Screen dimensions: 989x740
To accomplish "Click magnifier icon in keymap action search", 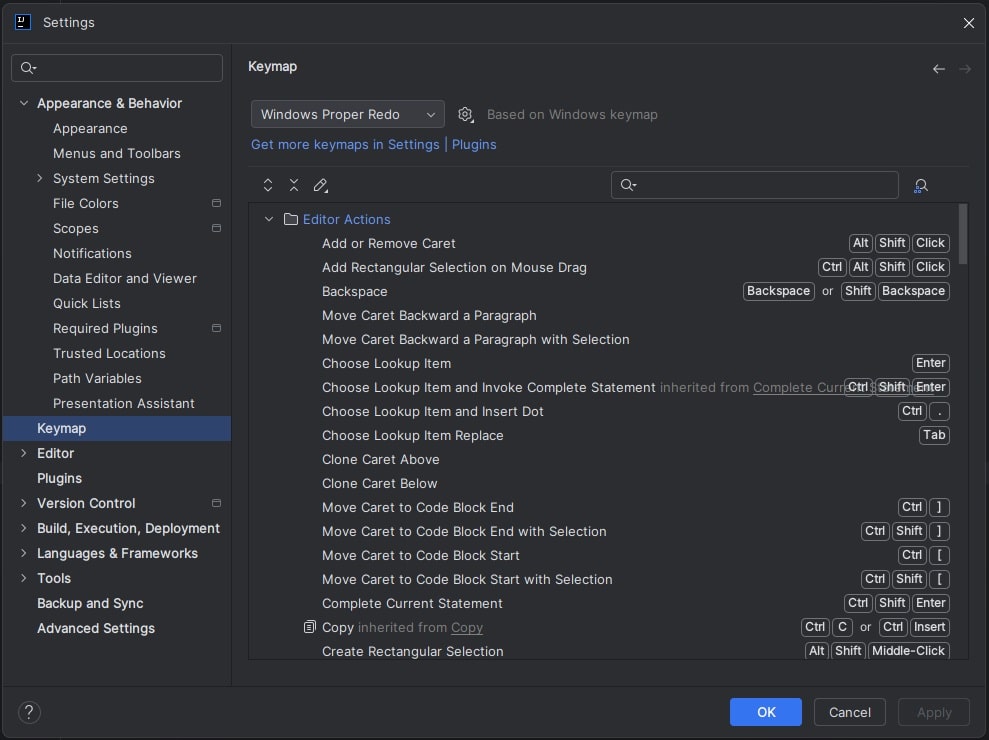I will pos(628,185).
